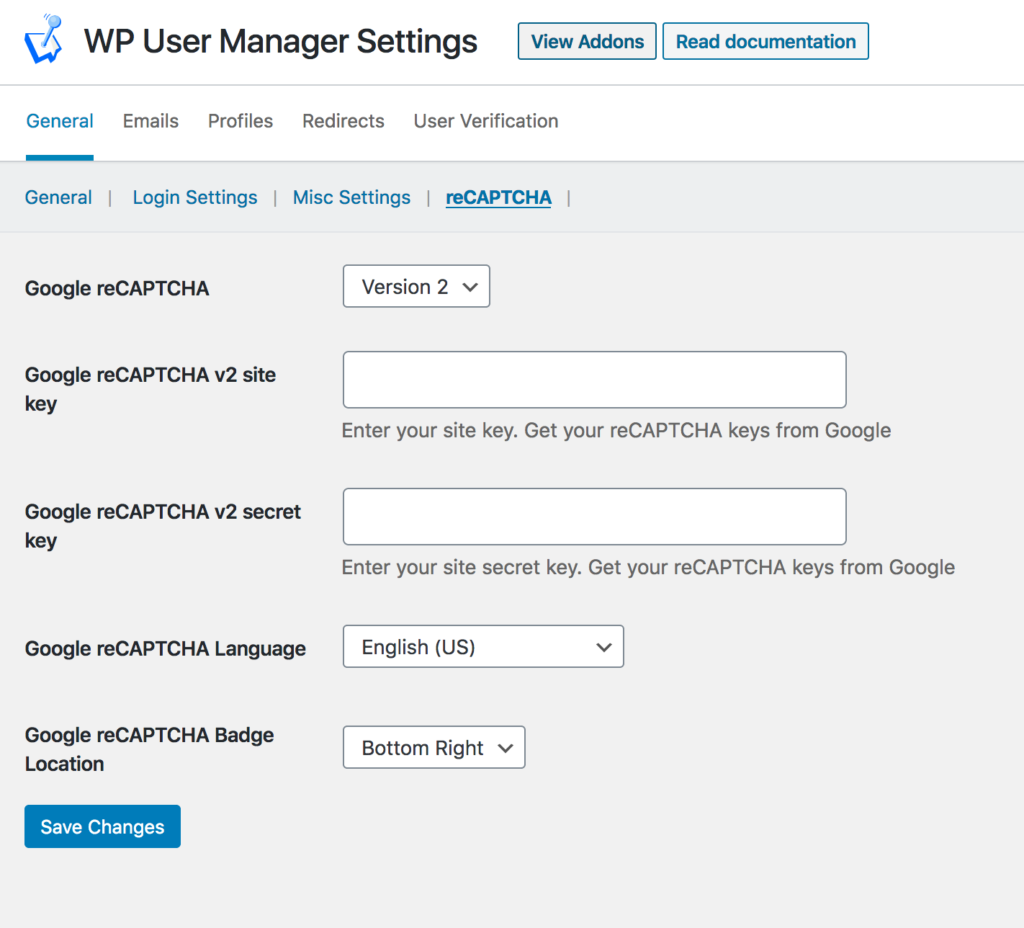Click the General main navigation tab
The width and height of the screenshot is (1024, 928).
pos(59,121)
